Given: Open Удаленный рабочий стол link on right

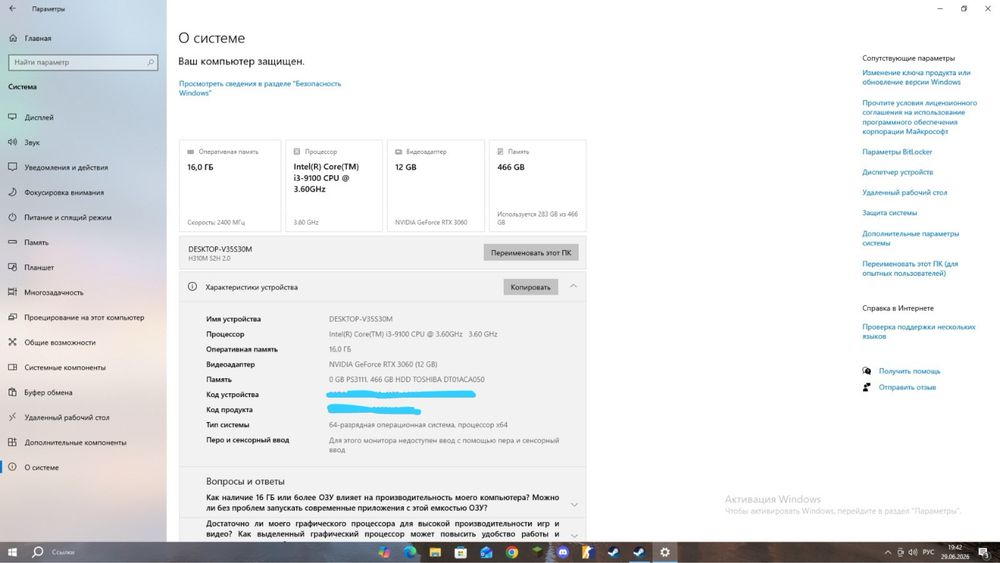Looking at the screenshot, I should pyautogui.click(x=904, y=193).
